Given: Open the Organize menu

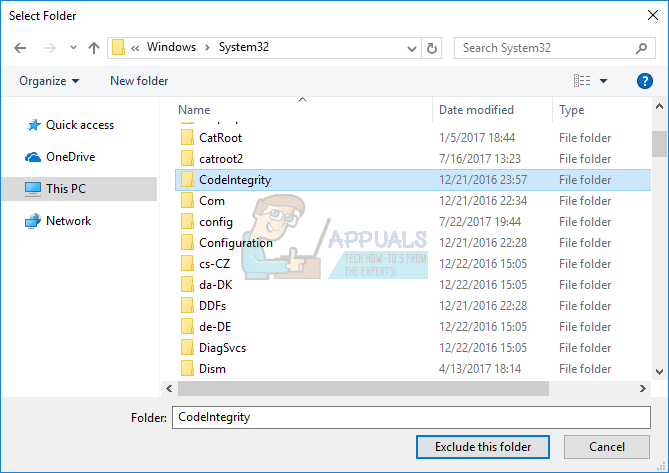Looking at the screenshot, I should 49,81.
